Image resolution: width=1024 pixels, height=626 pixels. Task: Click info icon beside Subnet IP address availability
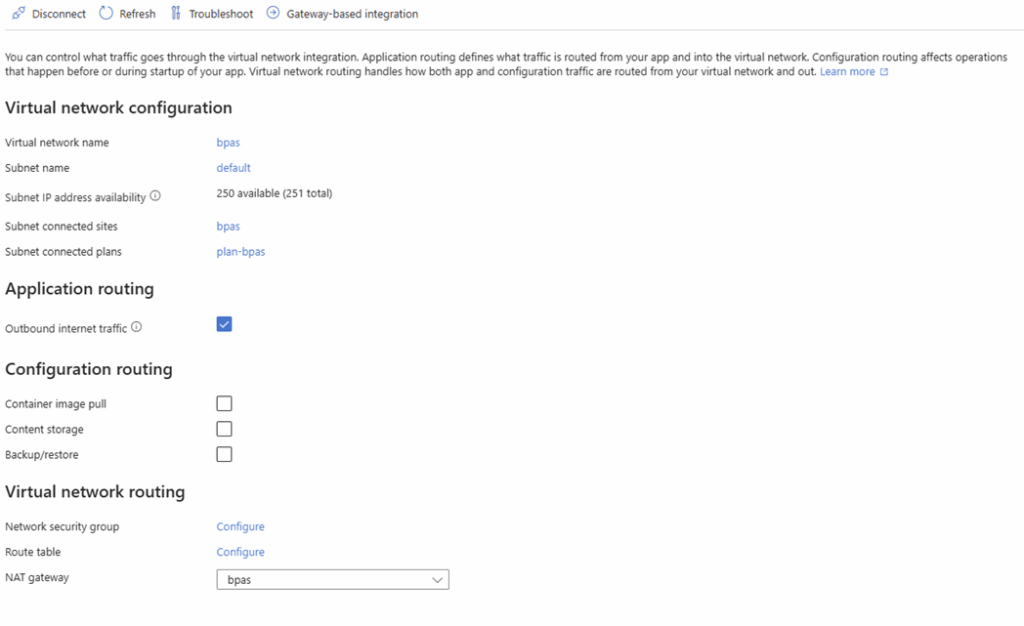point(155,196)
